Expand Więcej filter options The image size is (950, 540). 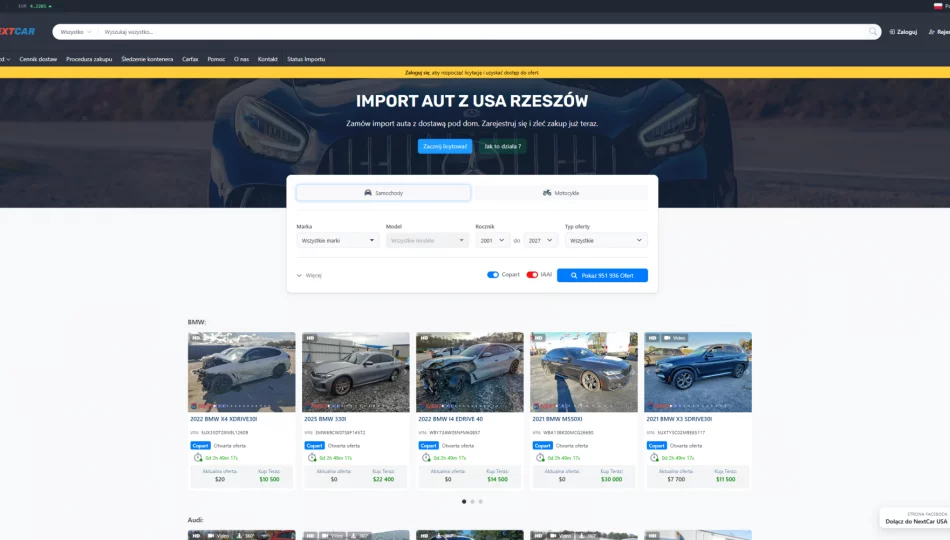click(x=309, y=275)
